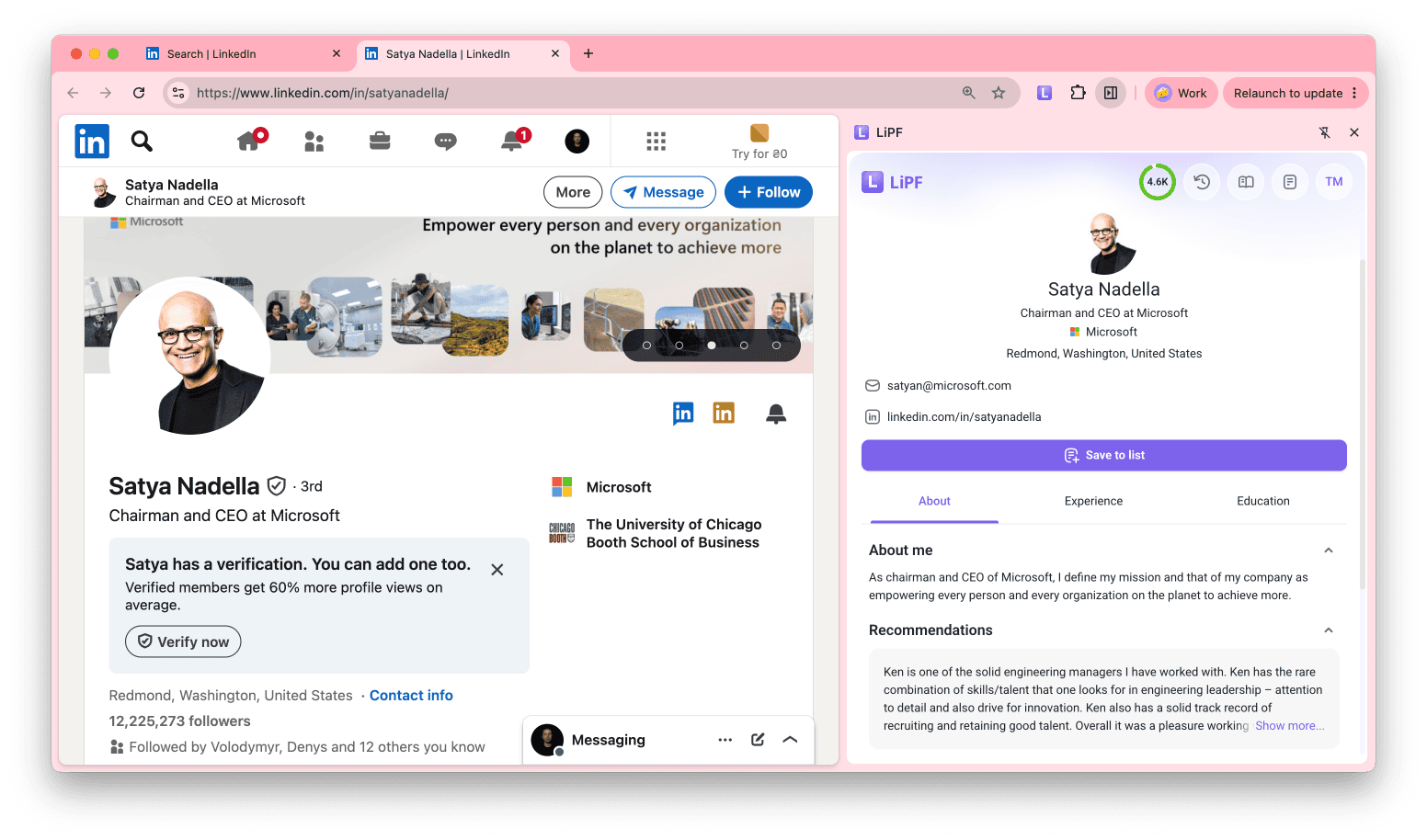1427x840 pixels.
Task: Switch to Search | LinkedIn browser tab
Action: pos(243,54)
